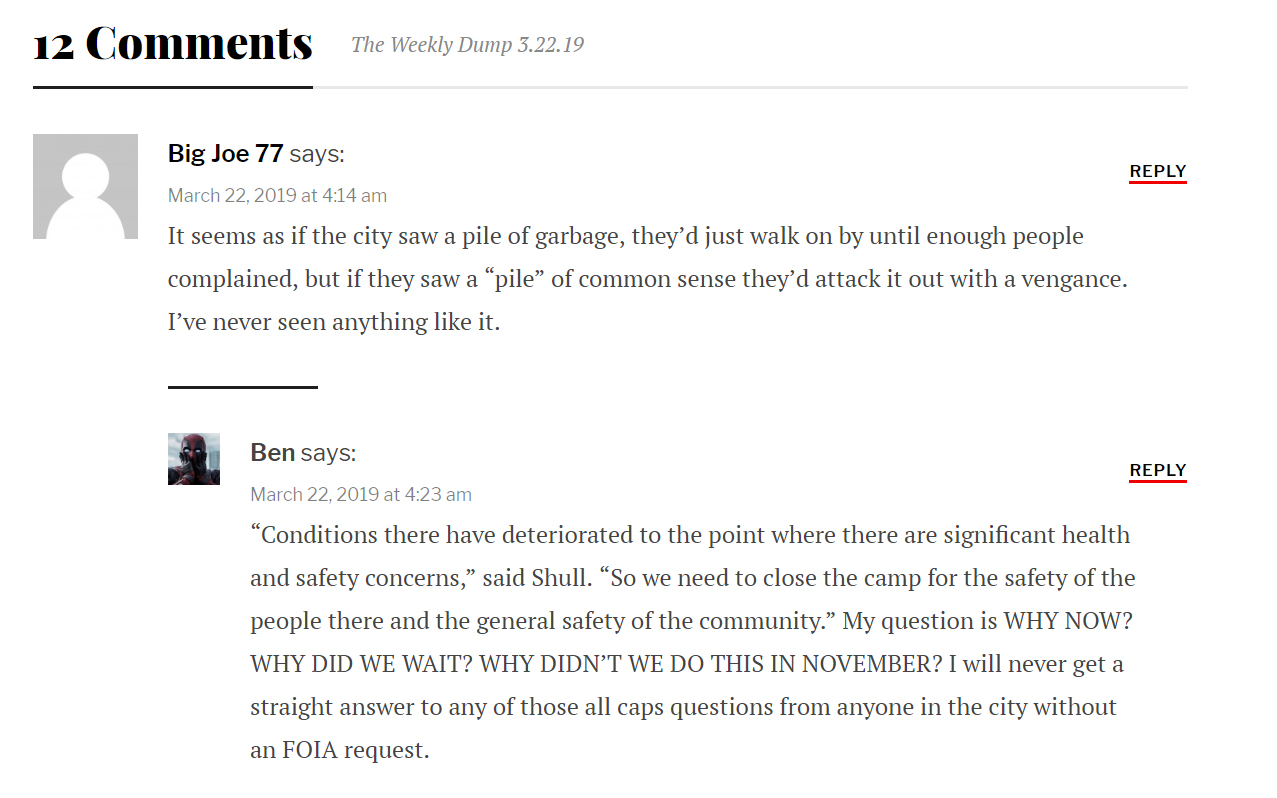
Task: Select the Ben author name
Action: pyautogui.click(x=272, y=452)
